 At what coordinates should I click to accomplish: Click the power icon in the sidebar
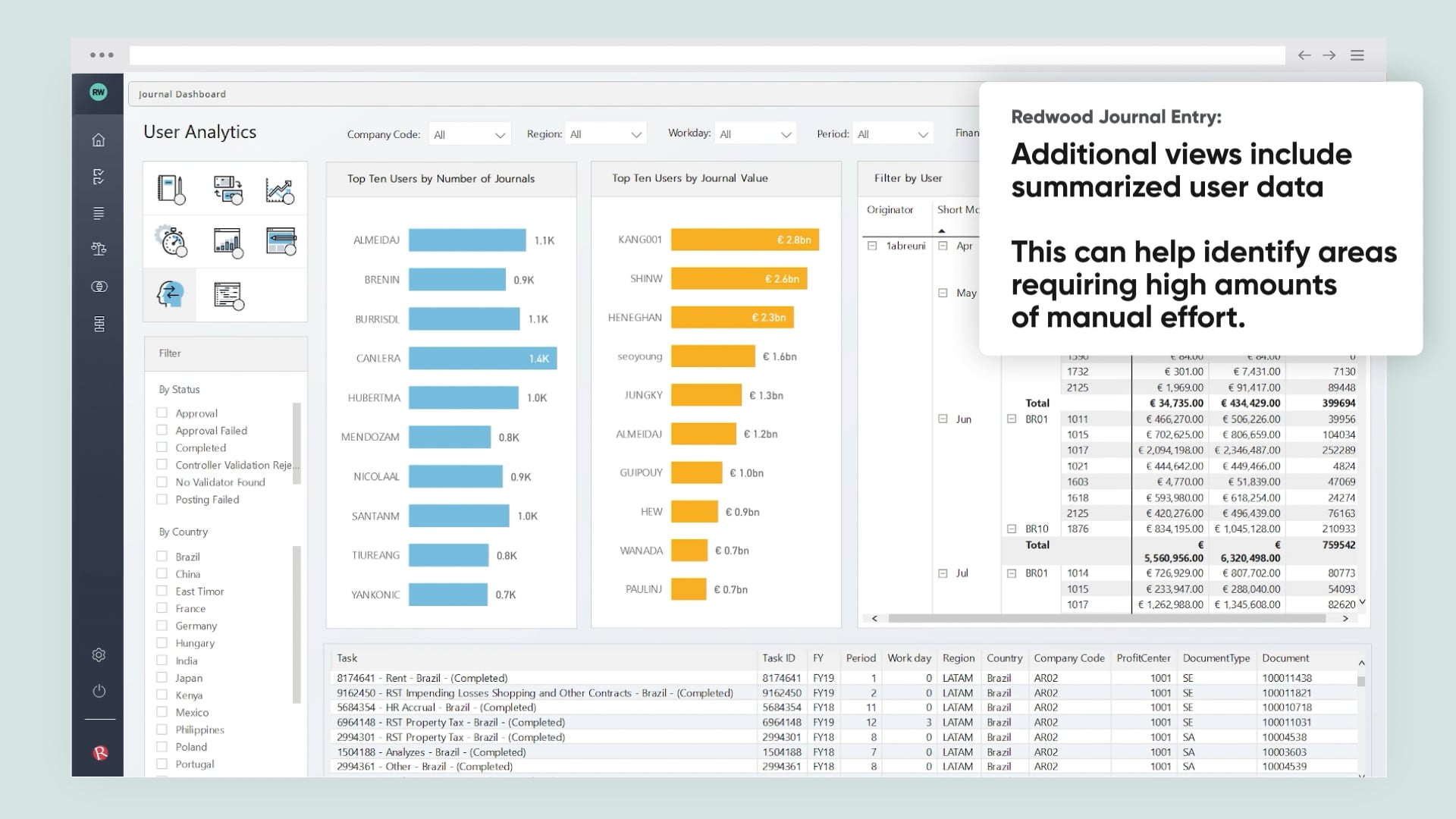[99, 691]
